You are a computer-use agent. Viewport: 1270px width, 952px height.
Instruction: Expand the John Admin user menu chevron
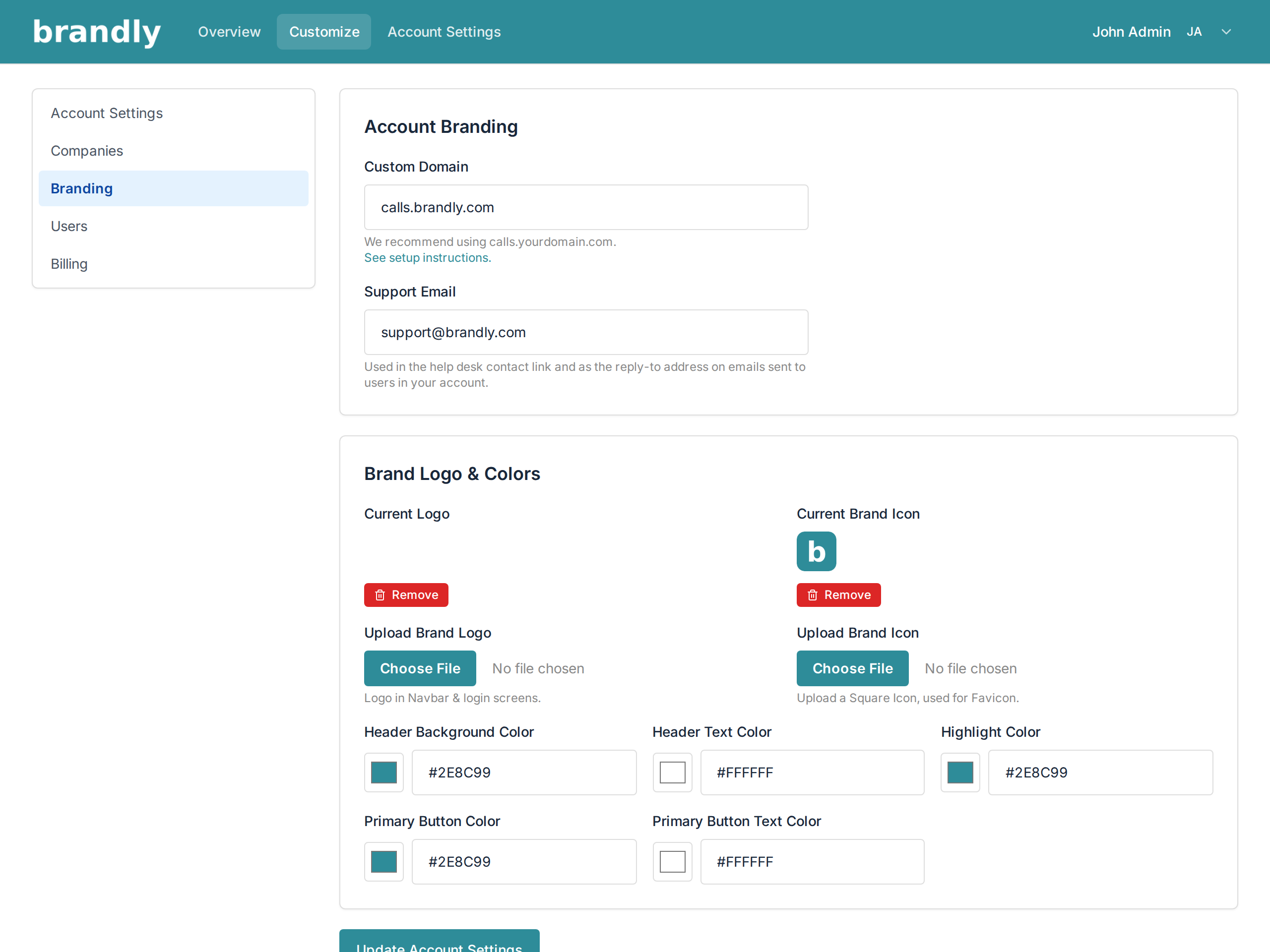[1226, 32]
